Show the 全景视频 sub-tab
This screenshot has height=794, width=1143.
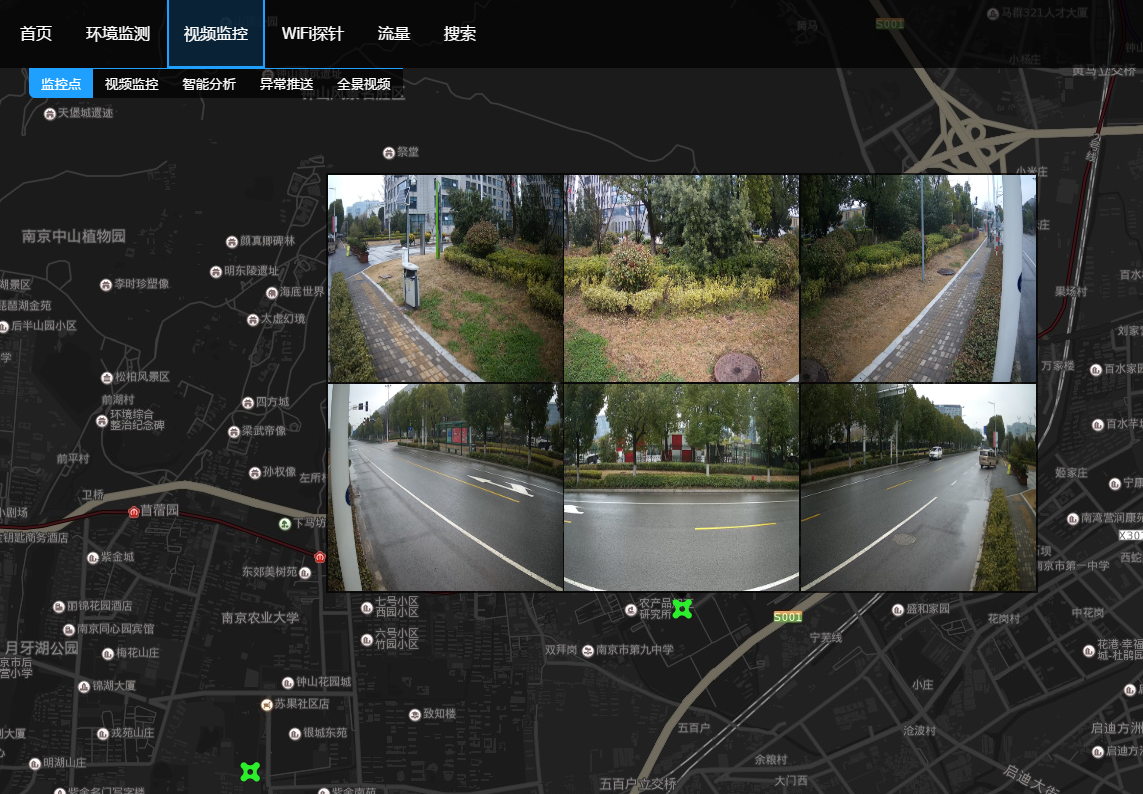(x=364, y=84)
